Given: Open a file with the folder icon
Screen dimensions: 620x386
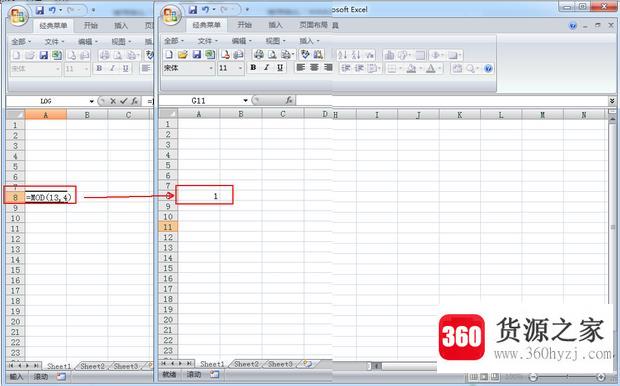Looking at the screenshot, I should coord(182,54).
